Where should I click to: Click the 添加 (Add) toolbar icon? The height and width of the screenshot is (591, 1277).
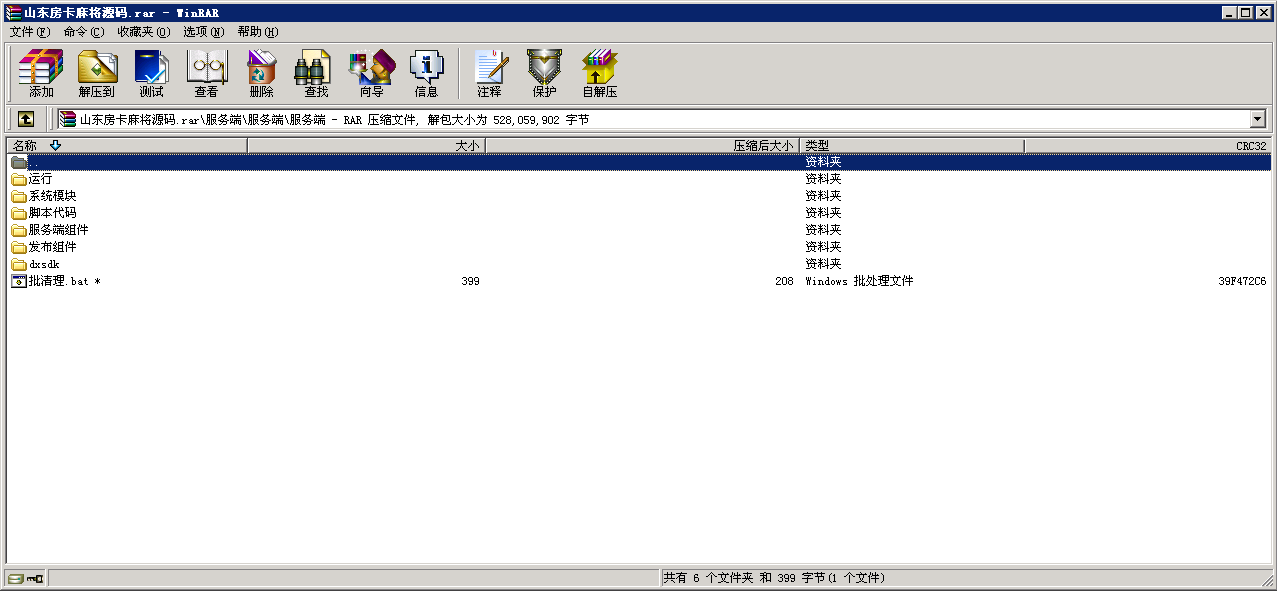41,73
